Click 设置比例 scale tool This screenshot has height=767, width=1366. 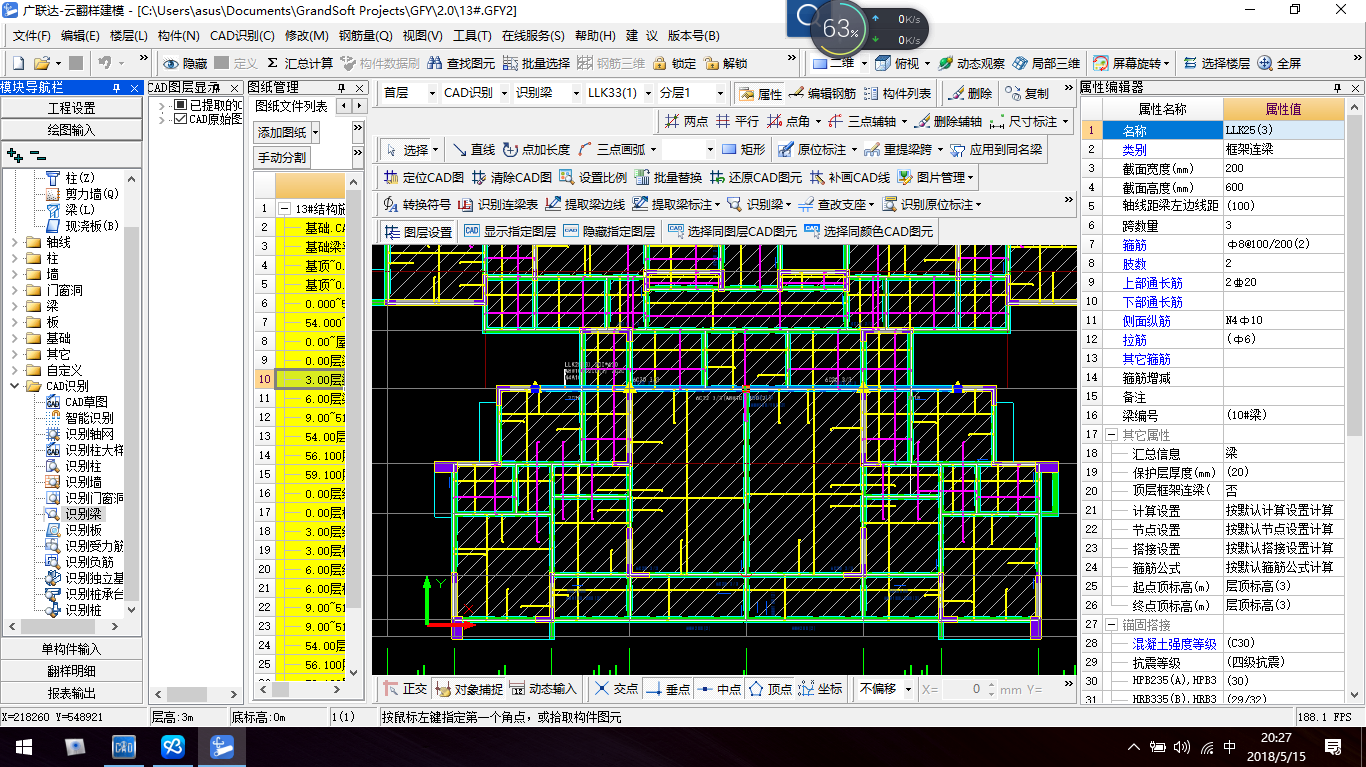(593, 177)
